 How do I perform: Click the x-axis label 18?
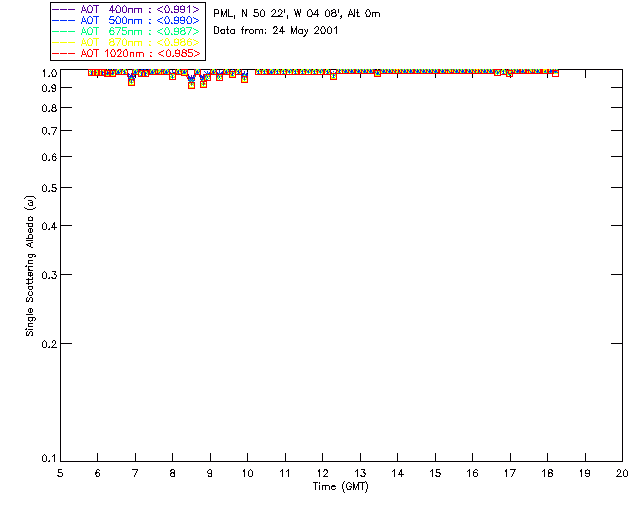(x=547, y=473)
